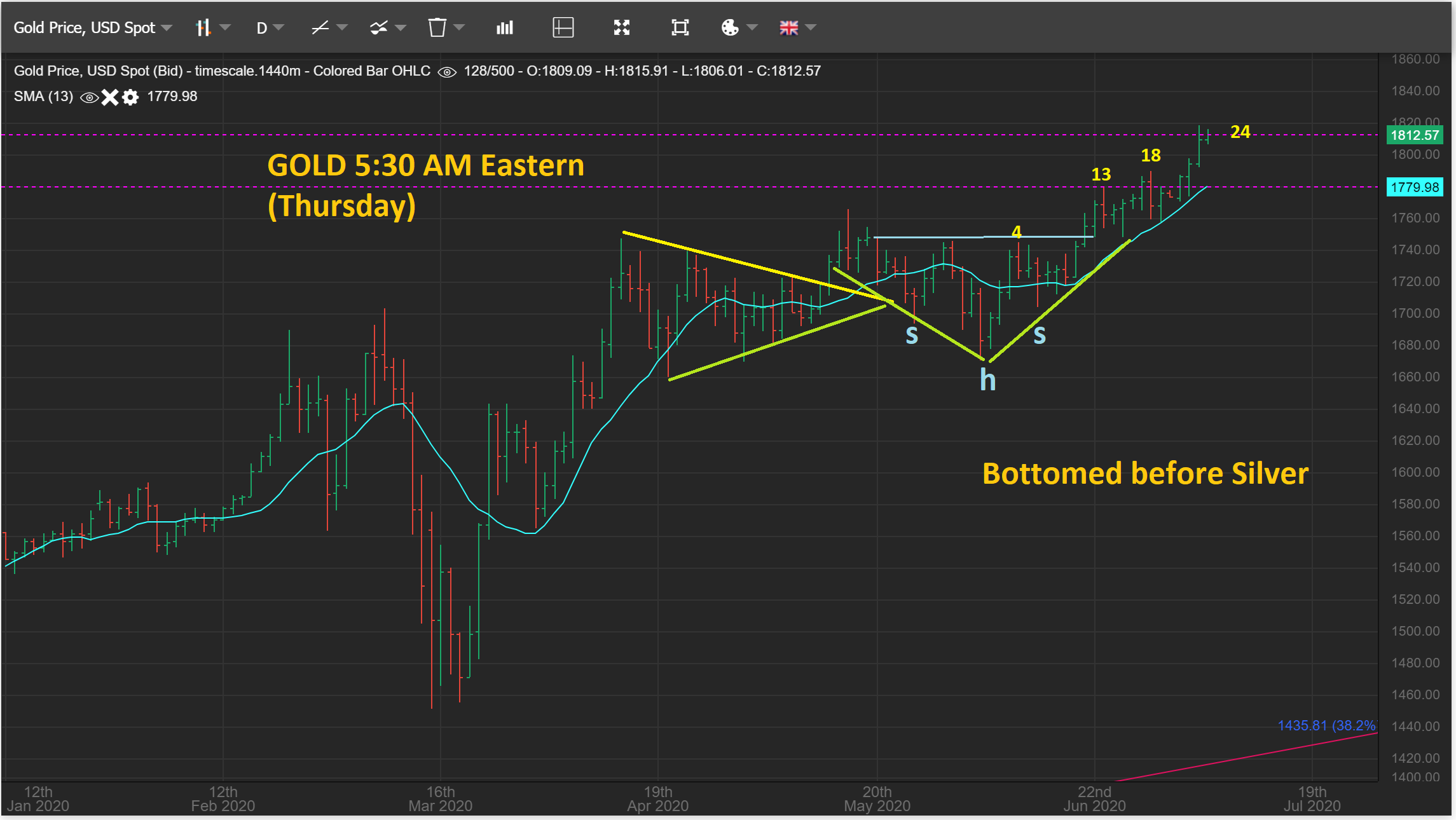The width and height of the screenshot is (1456, 820).
Task: Click the trash can delete icon
Action: (x=437, y=27)
